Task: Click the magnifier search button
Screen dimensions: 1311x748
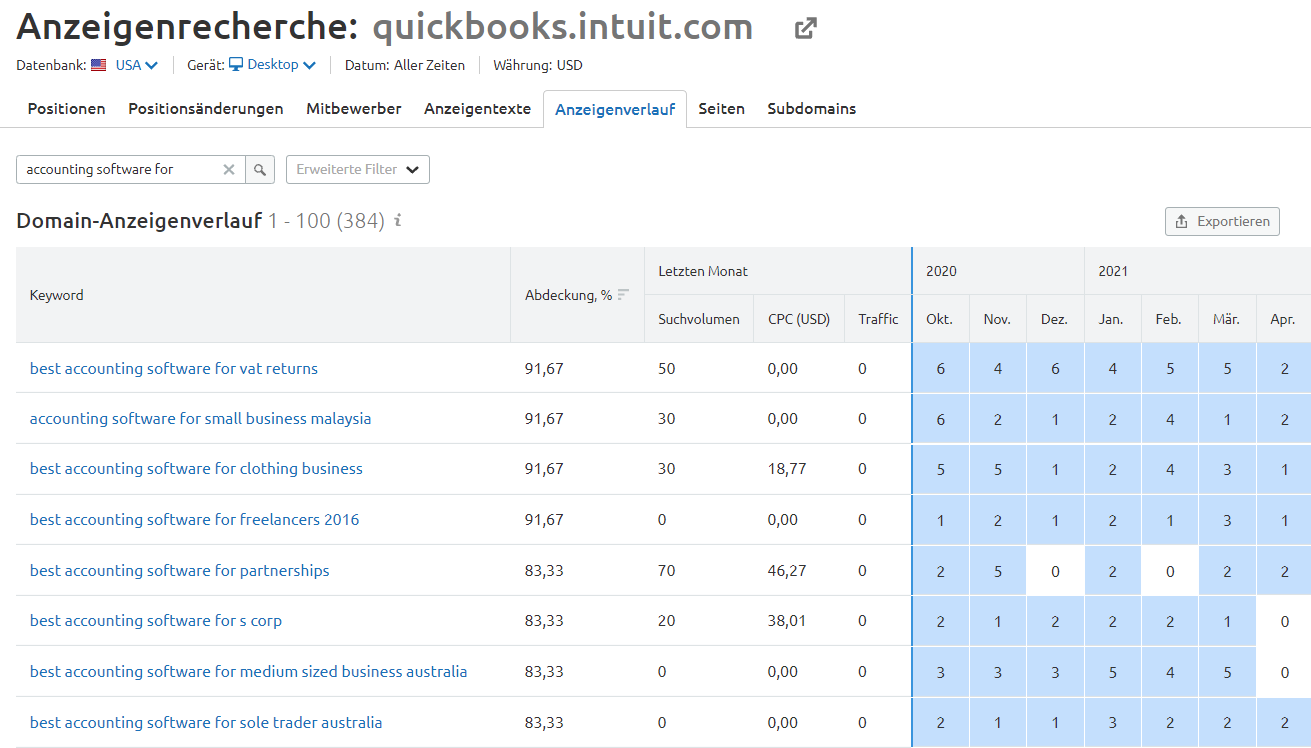Action: (260, 170)
